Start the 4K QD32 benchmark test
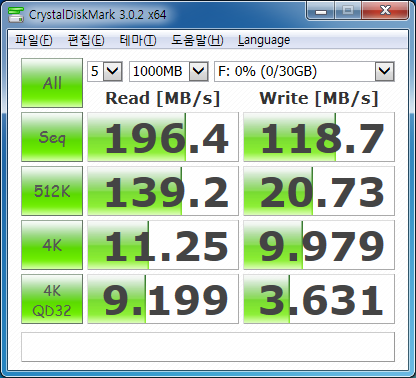This screenshot has height=378, width=416. (52, 299)
